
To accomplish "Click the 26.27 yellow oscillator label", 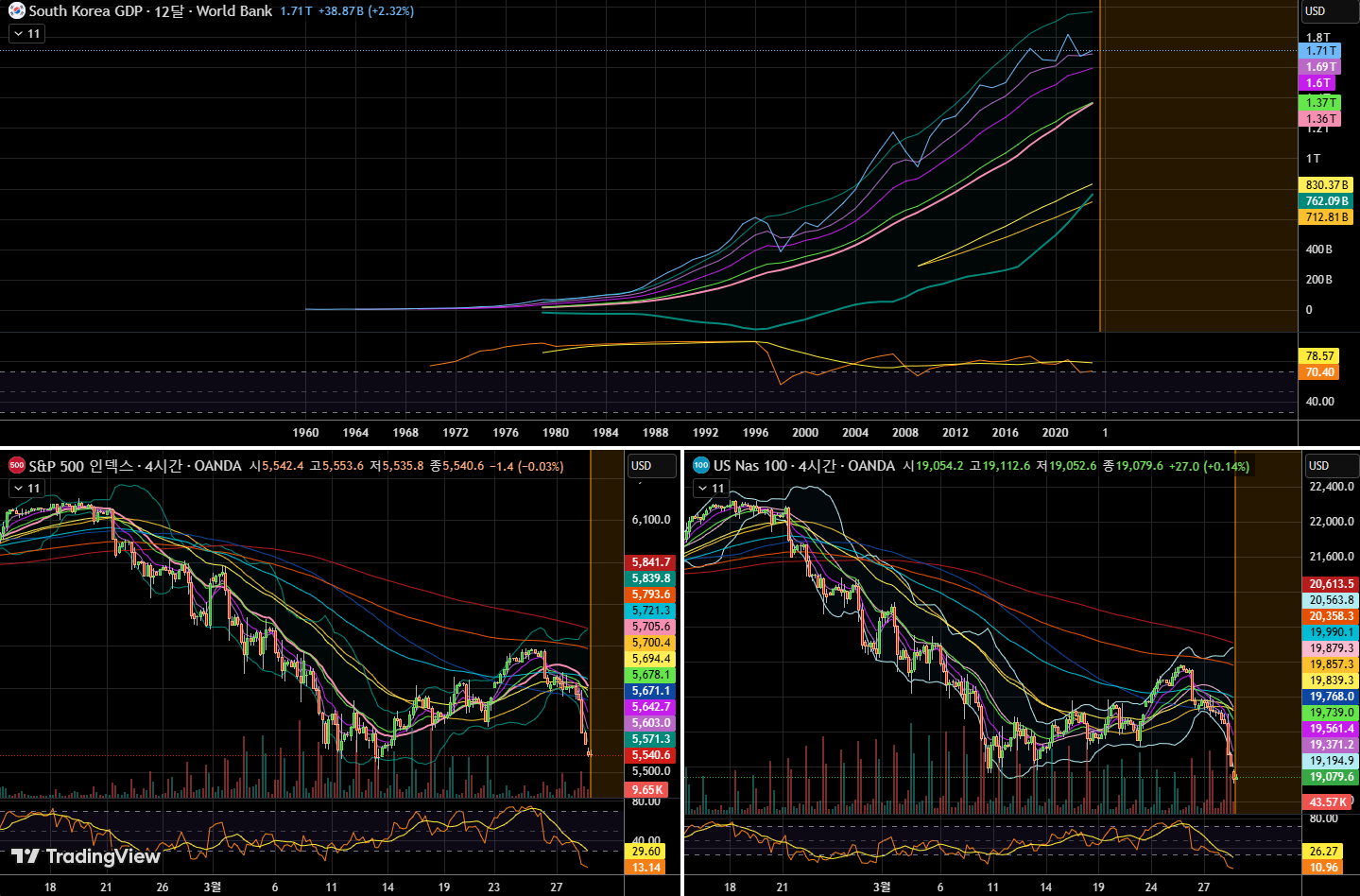I will click(x=1323, y=852).
